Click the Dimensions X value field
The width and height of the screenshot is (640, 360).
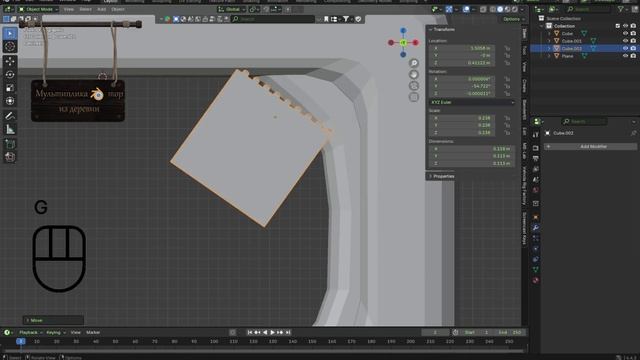tap(472, 149)
